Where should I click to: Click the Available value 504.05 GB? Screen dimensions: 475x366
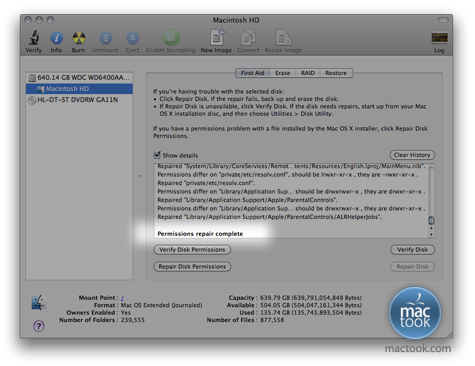(x=311, y=305)
